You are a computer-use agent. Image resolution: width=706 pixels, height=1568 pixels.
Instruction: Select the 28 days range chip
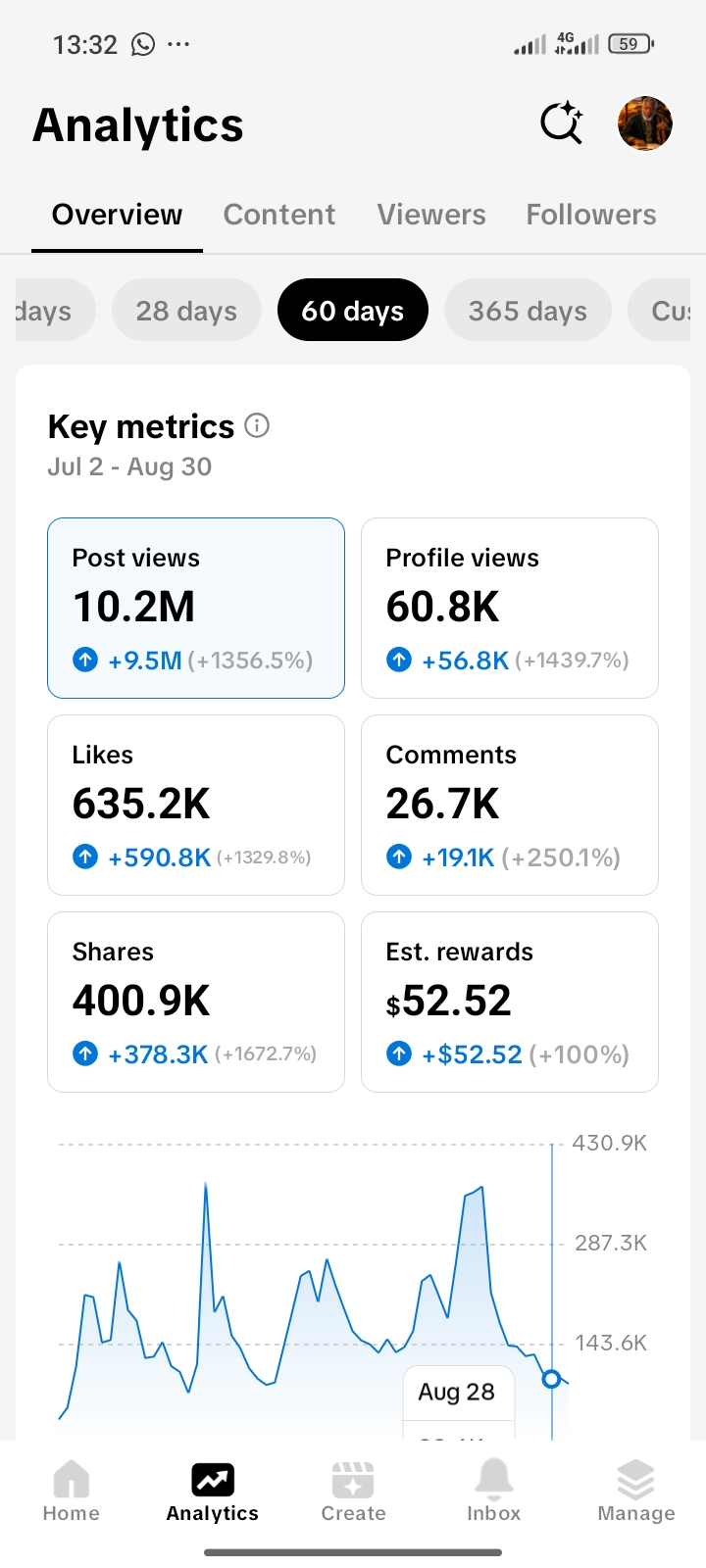[x=186, y=311]
